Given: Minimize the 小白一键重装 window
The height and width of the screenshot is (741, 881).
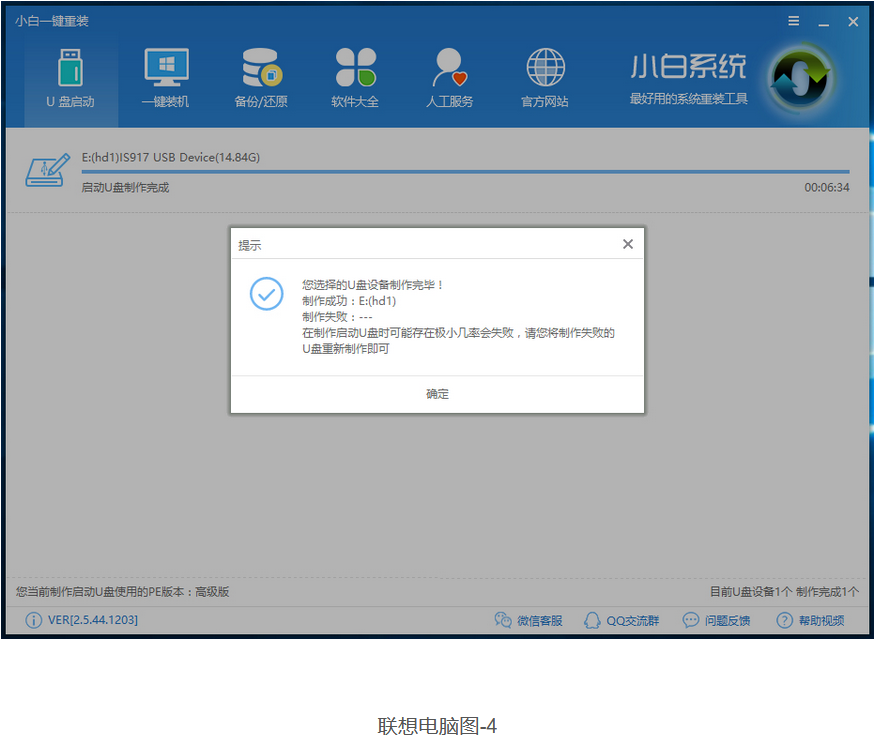Looking at the screenshot, I should [823, 21].
